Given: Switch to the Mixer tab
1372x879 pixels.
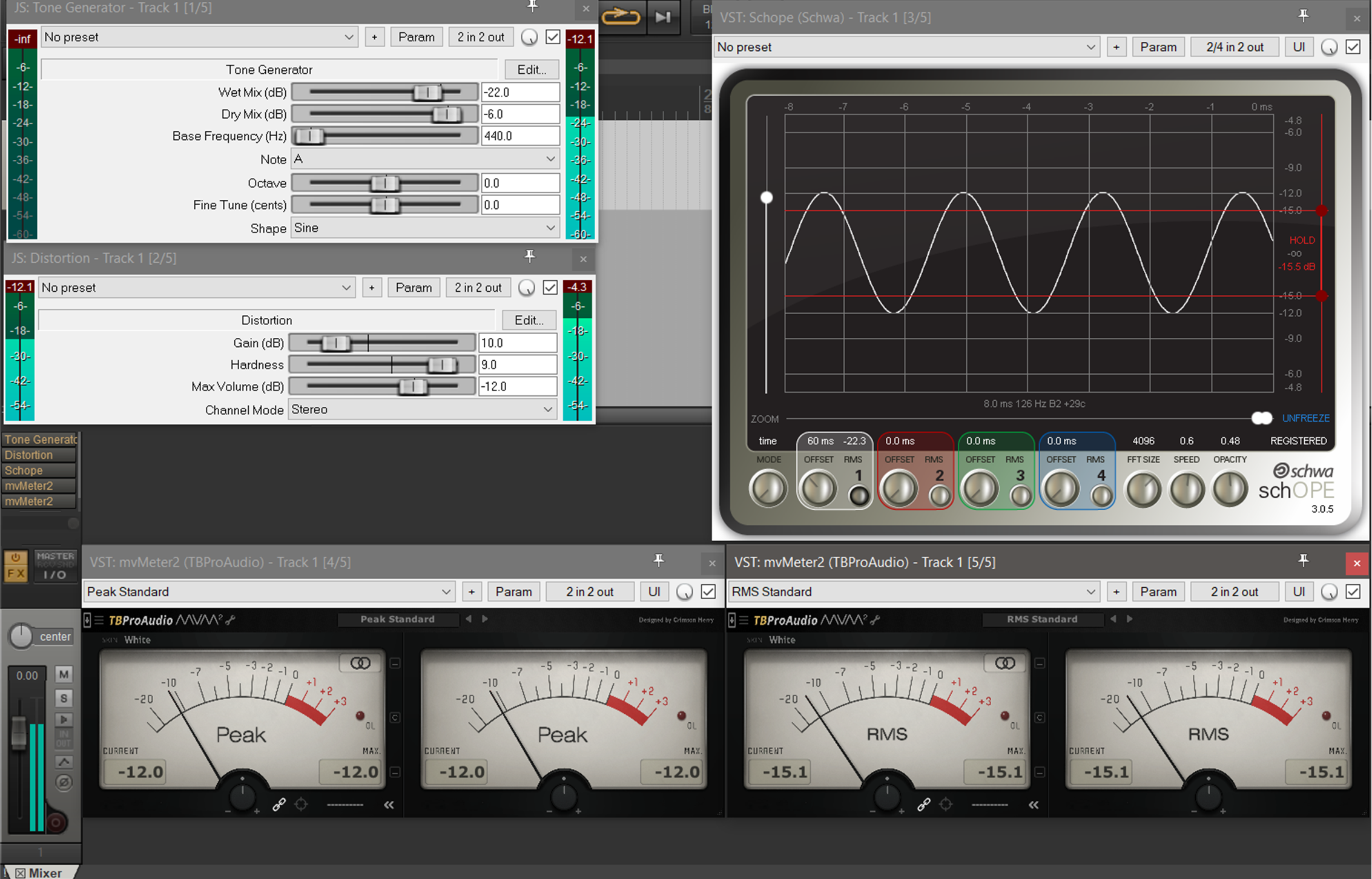Looking at the screenshot, I should tap(40, 872).
